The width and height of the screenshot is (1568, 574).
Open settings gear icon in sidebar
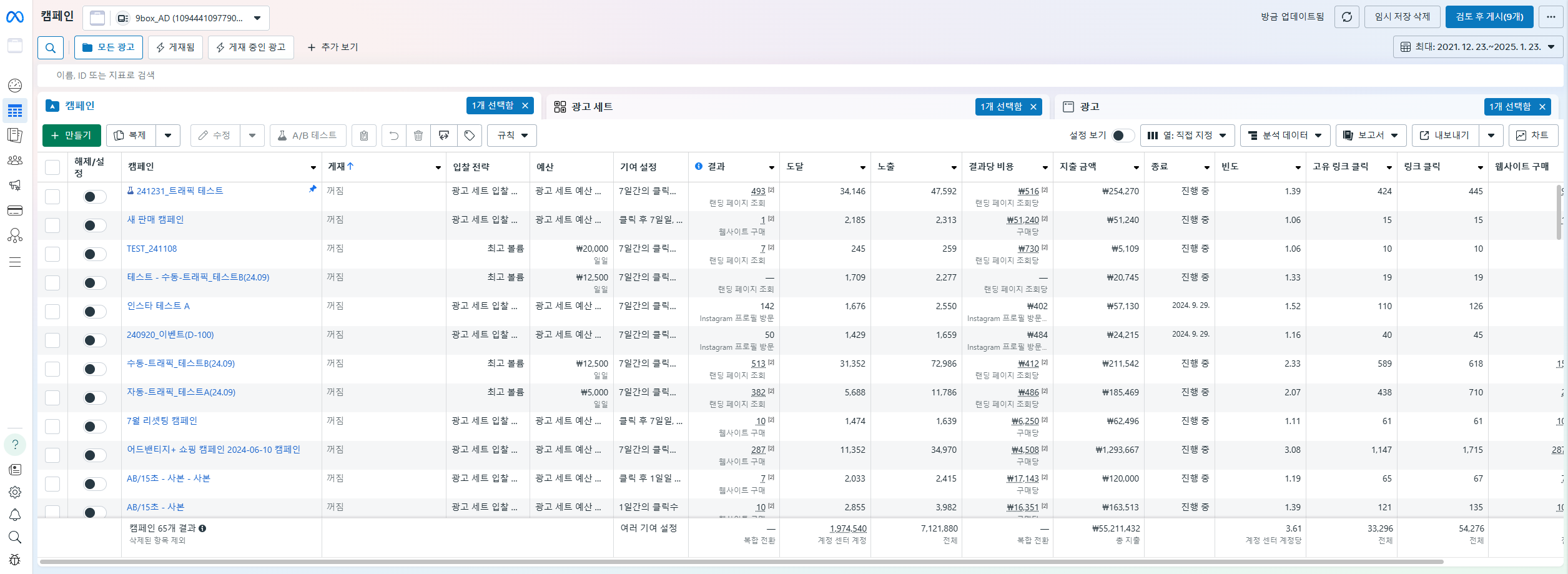point(15,492)
